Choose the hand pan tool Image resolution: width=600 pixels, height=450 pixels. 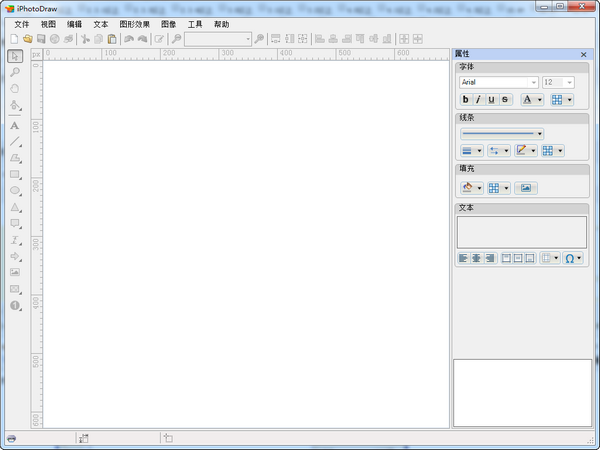pyautogui.click(x=15, y=88)
